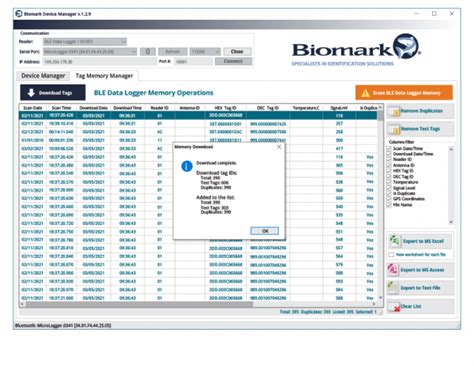Viewport: 474px width, 366px height.
Task: Click the Signal,mV column header
Action: [x=339, y=108]
